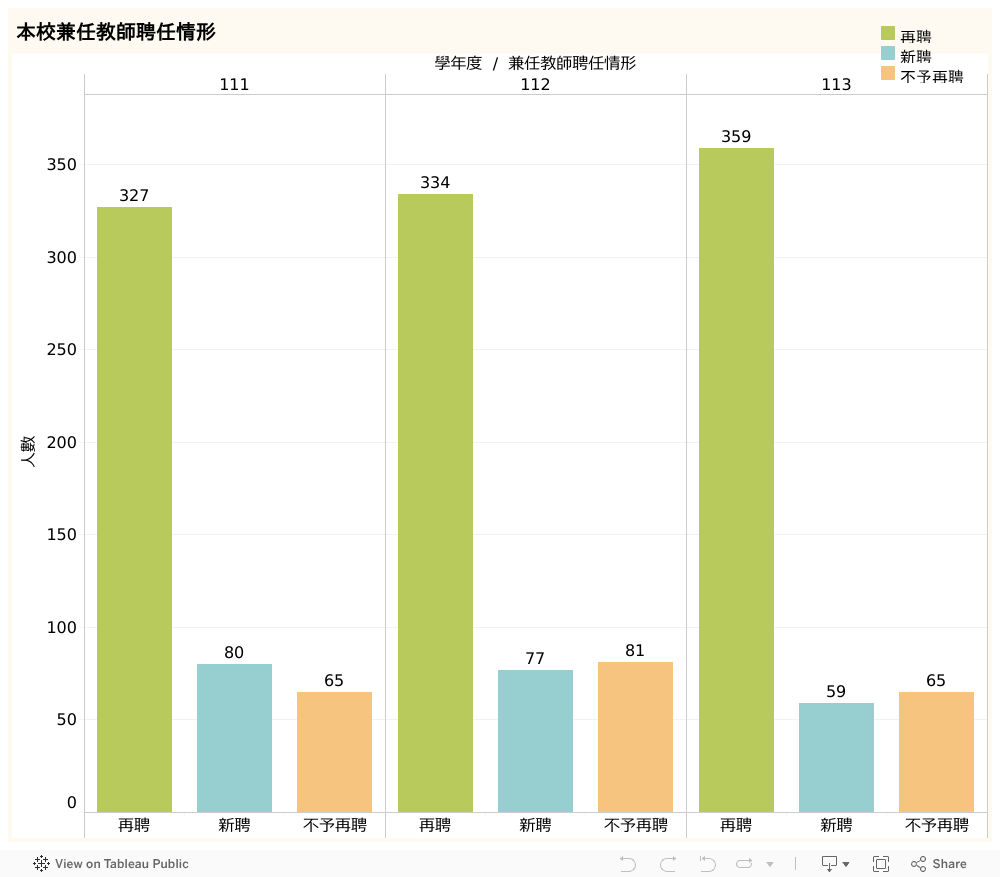Click the Redo arrow icon

668,864
